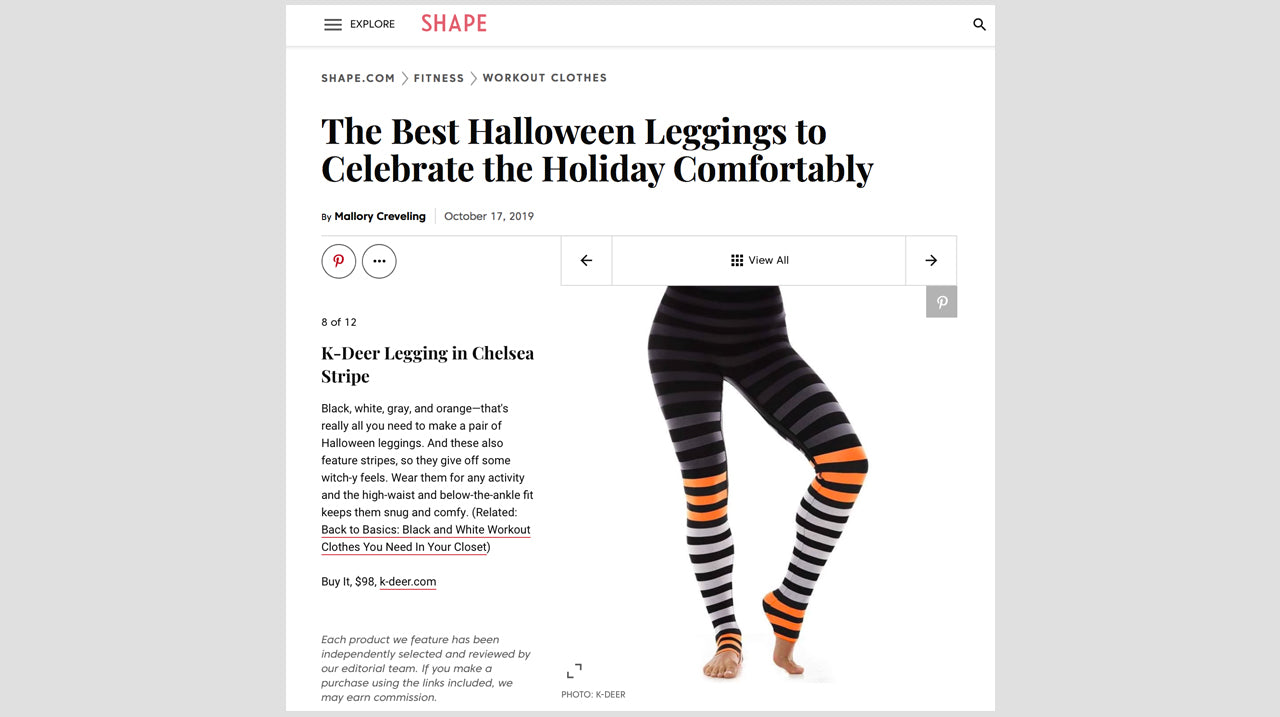The height and width of the screenshot is (717, 1280).
Task: Visit the k-deer.com purchase link
Action: (408, 582)
